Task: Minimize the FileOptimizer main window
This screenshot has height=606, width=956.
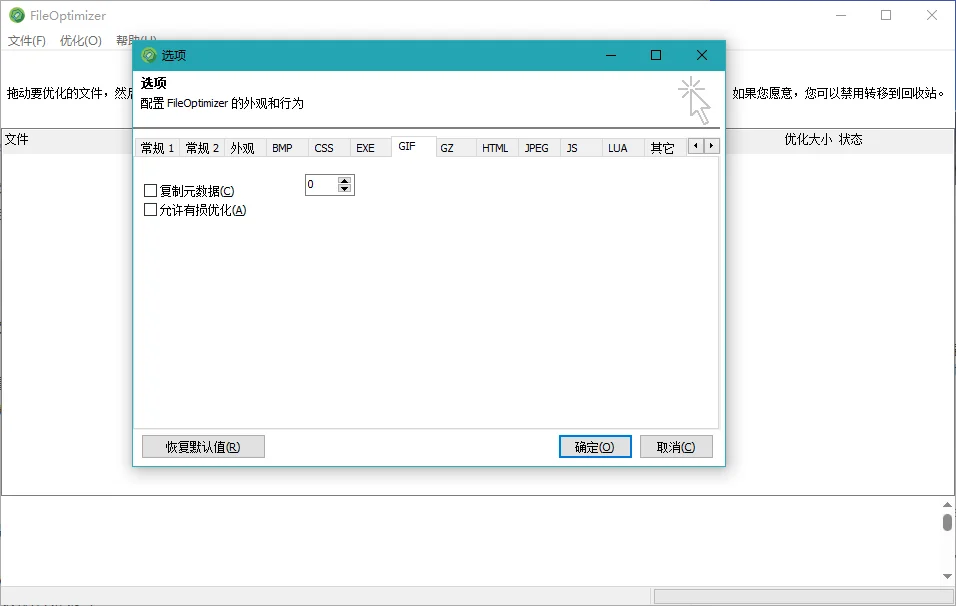Action: click(x=841, y=15)
